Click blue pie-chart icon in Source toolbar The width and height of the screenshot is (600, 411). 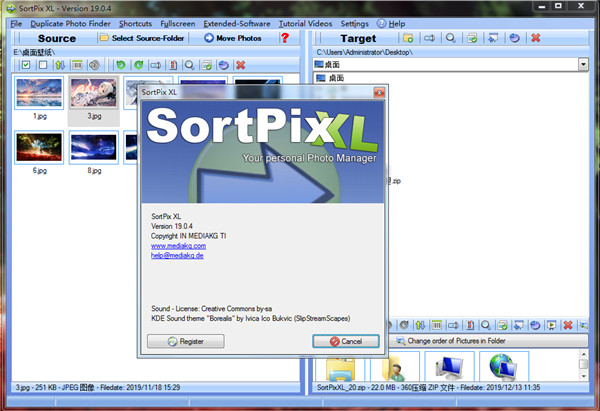(223, 65)
